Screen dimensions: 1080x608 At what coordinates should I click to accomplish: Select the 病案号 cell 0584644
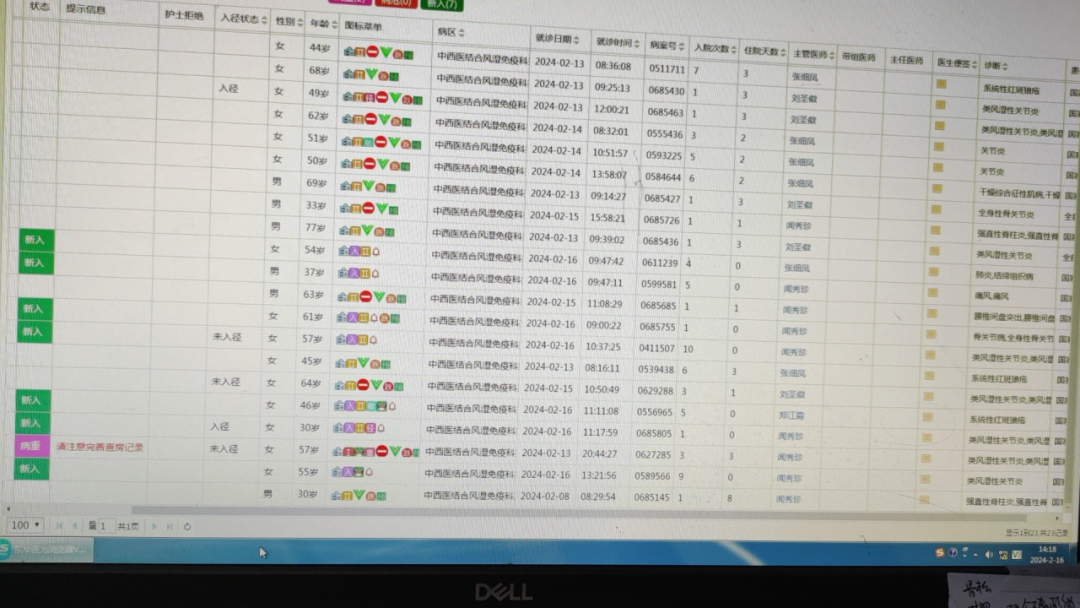tap(663, 177)
